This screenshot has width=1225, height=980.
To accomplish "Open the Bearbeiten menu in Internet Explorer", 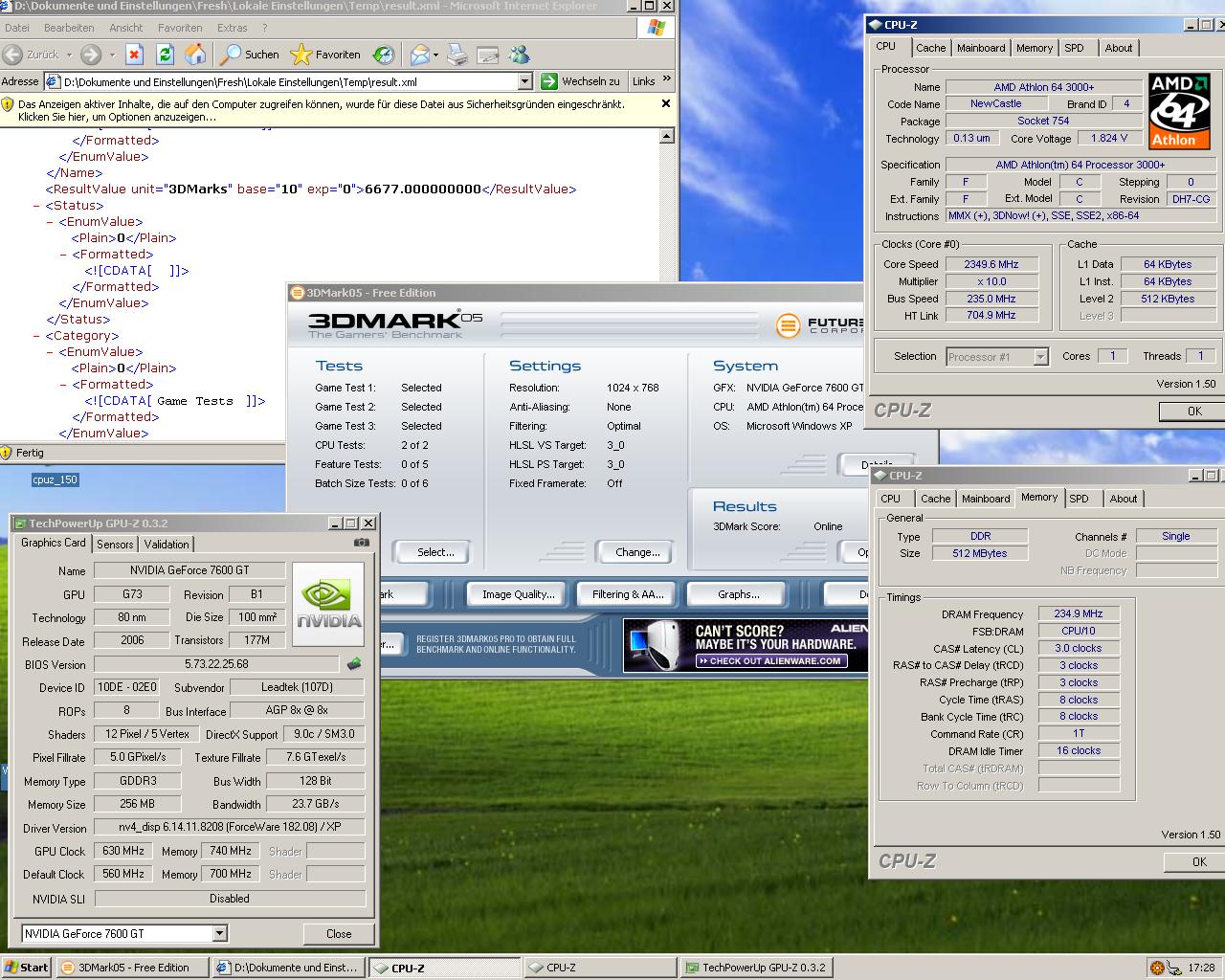I will coord(69,28).
